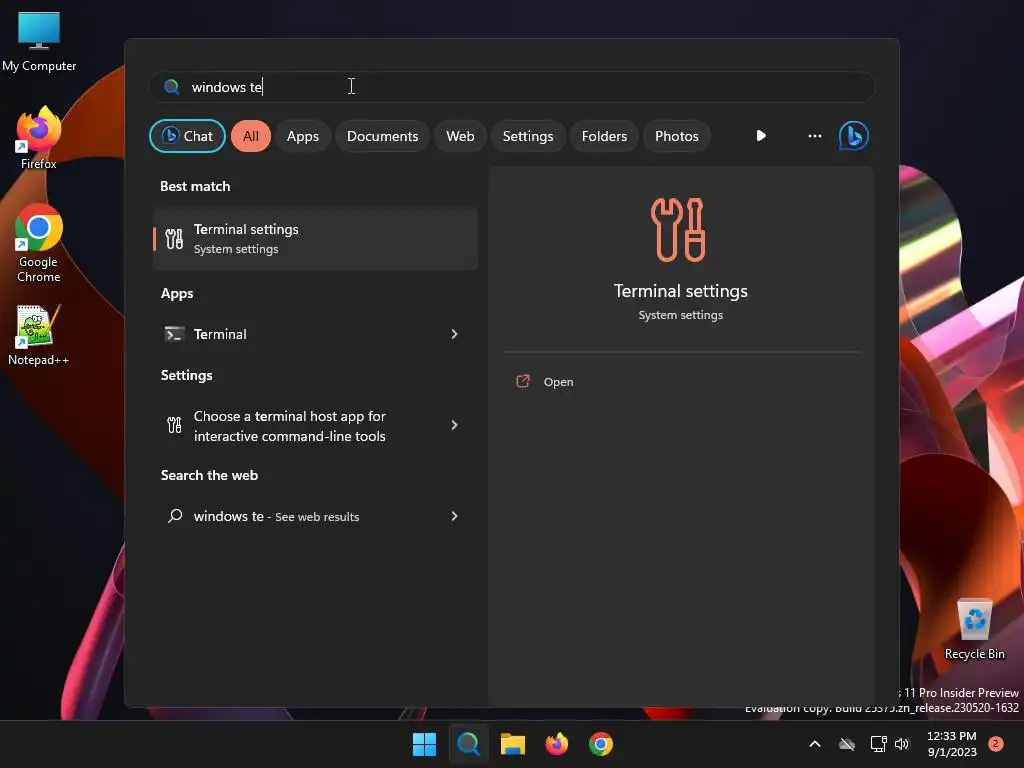Open windows te See web results entry
This screenshot has width=1024, height=768.
[315, 516]
